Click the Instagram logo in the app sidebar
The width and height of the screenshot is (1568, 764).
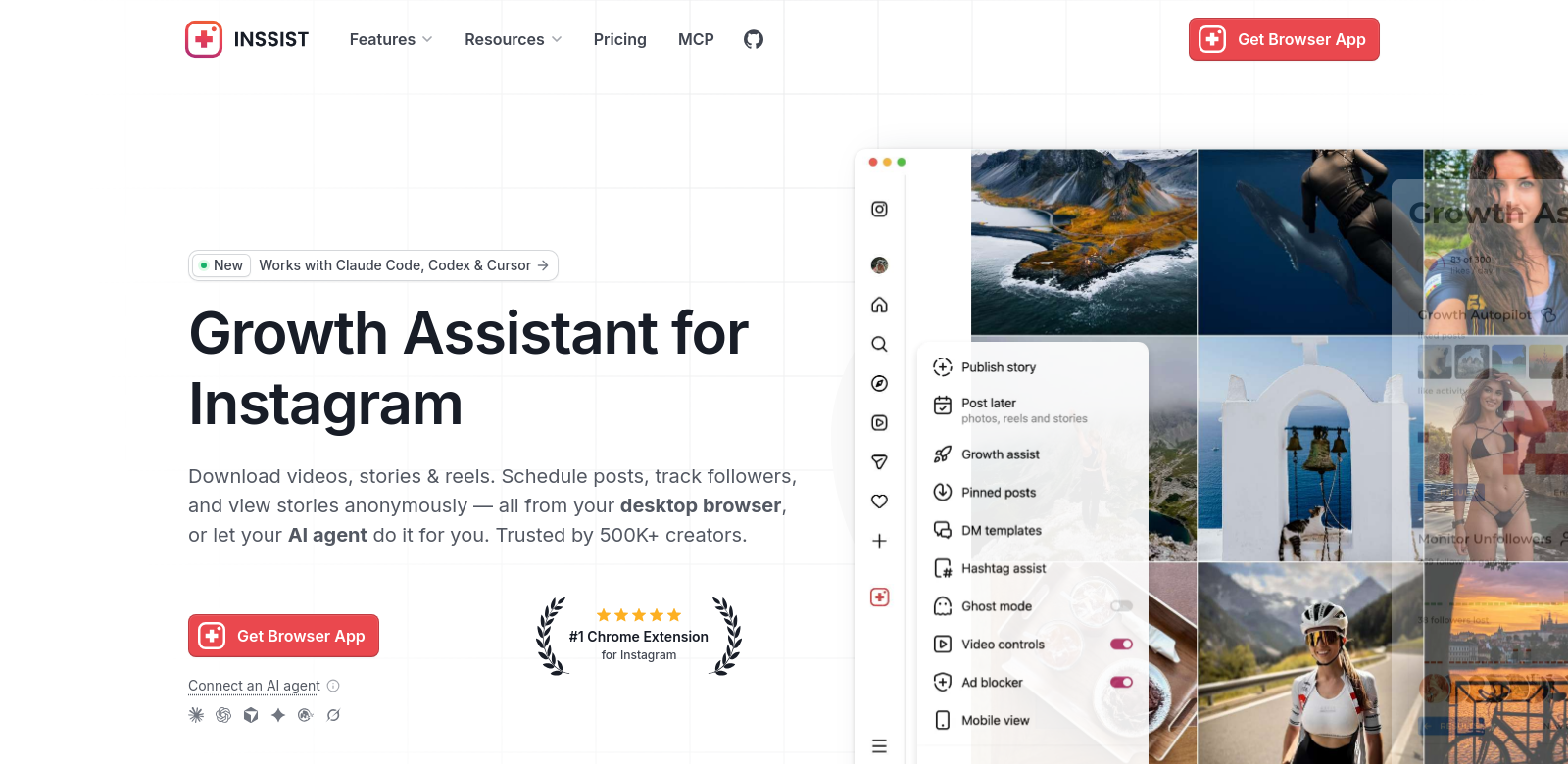pos(879,209)
